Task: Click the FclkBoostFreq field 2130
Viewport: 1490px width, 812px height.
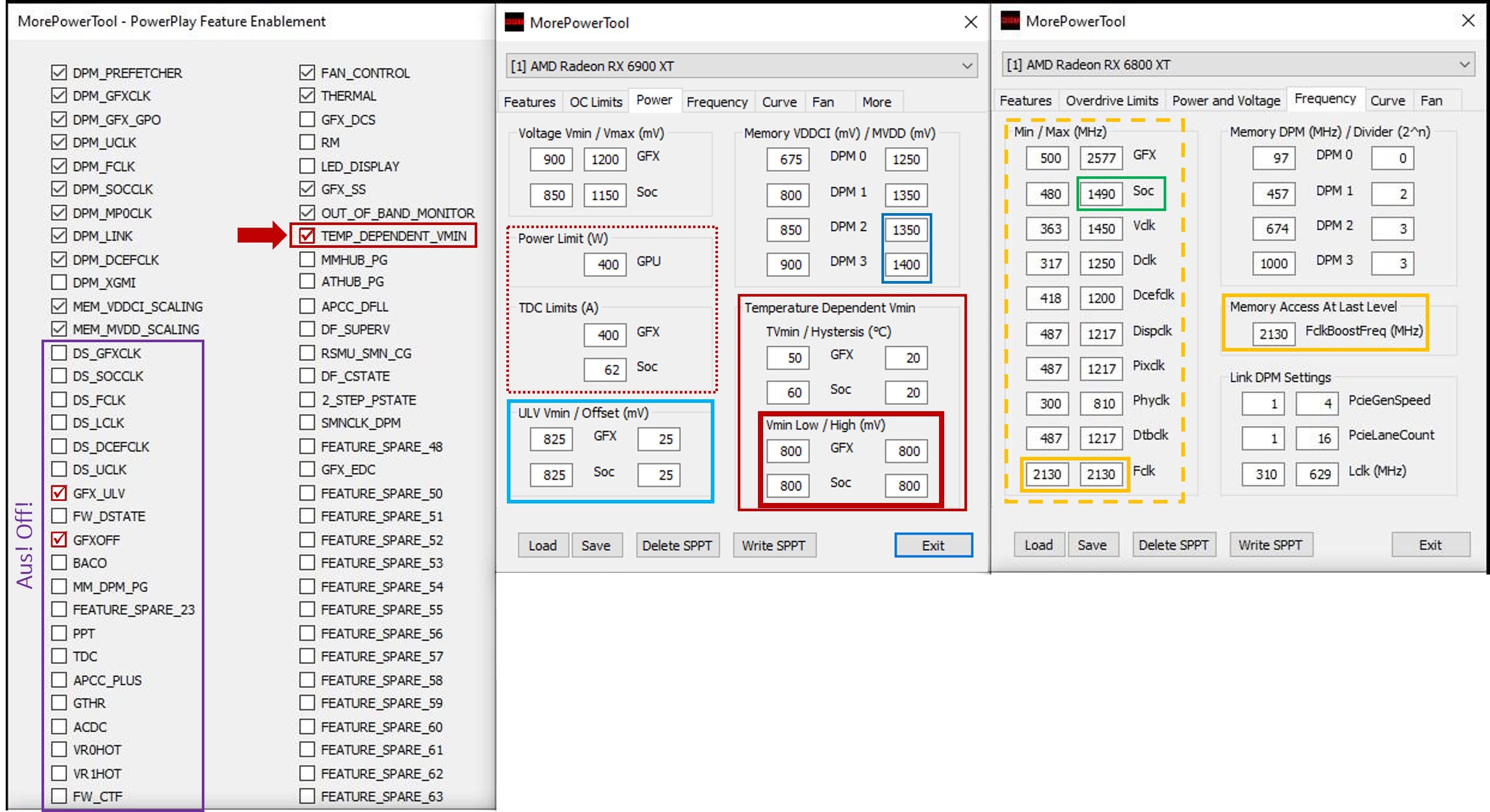Action: (x=1274, y=333)
